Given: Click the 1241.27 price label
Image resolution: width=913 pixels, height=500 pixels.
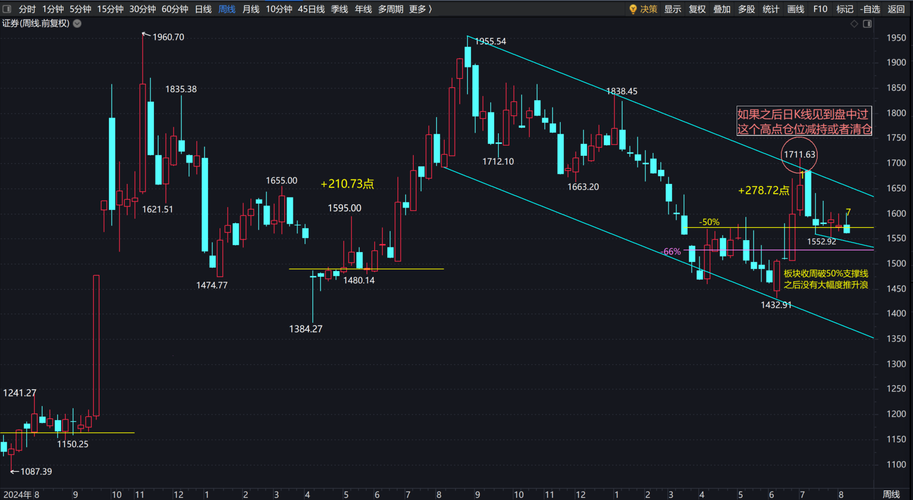Looking at the screenshot, I should pos(20,393).
